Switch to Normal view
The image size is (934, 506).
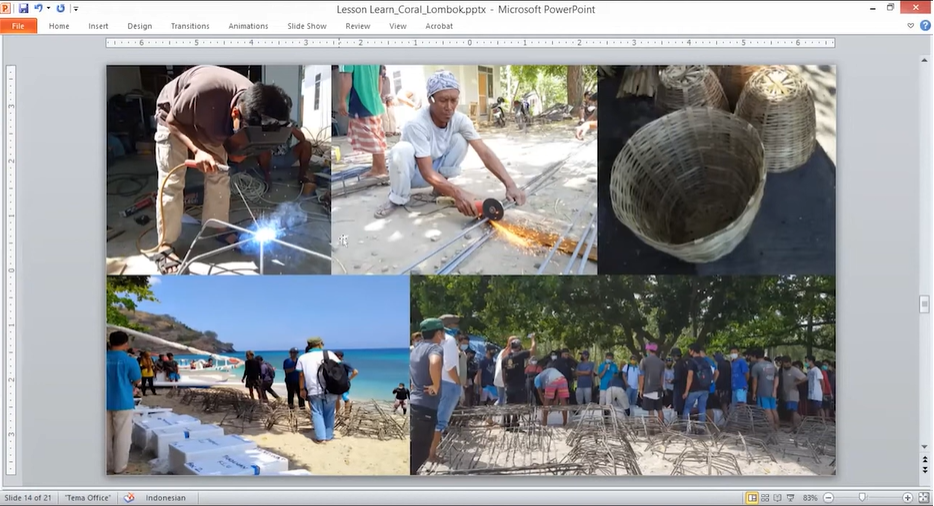tap(752, 497)
